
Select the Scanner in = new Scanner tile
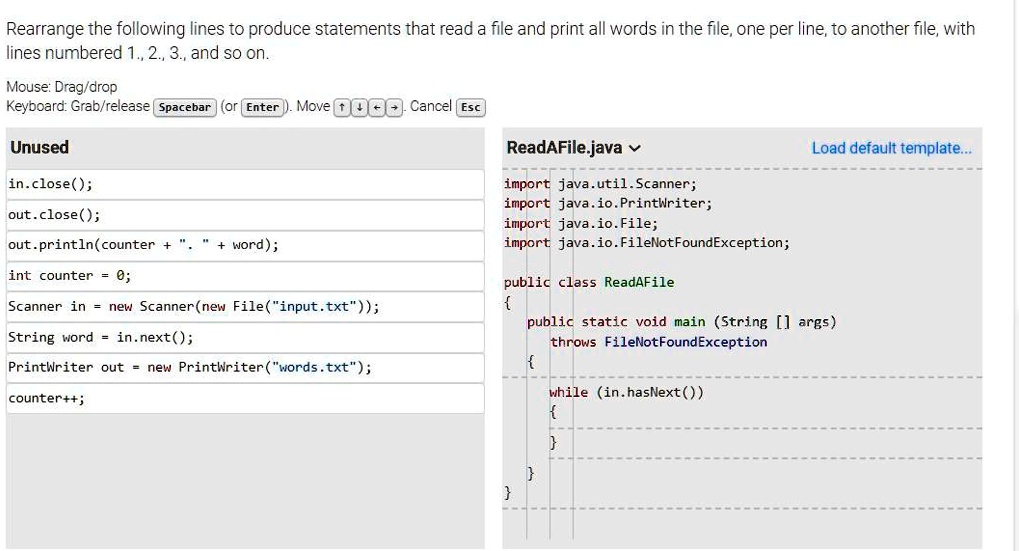(245, 306)
